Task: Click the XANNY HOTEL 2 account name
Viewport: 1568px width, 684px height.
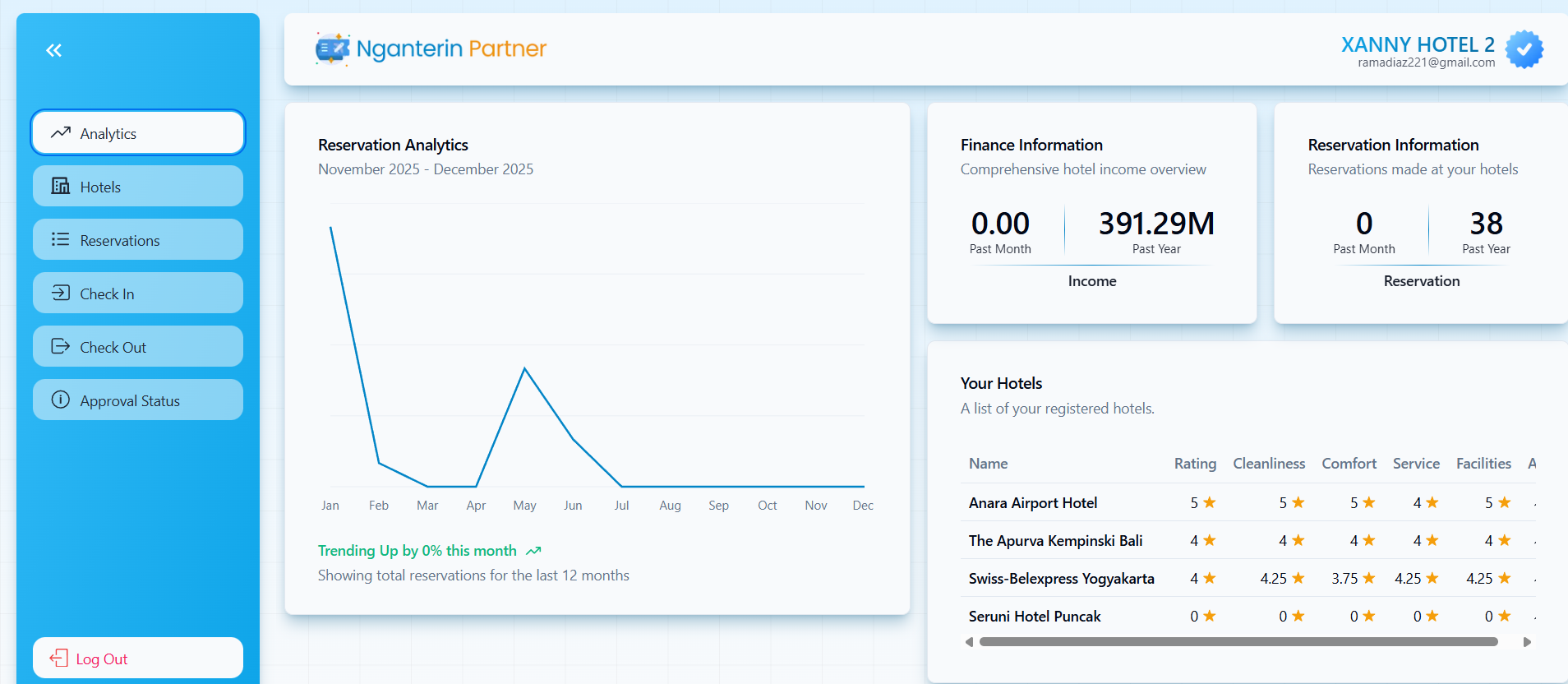Action: [1418, 44]
